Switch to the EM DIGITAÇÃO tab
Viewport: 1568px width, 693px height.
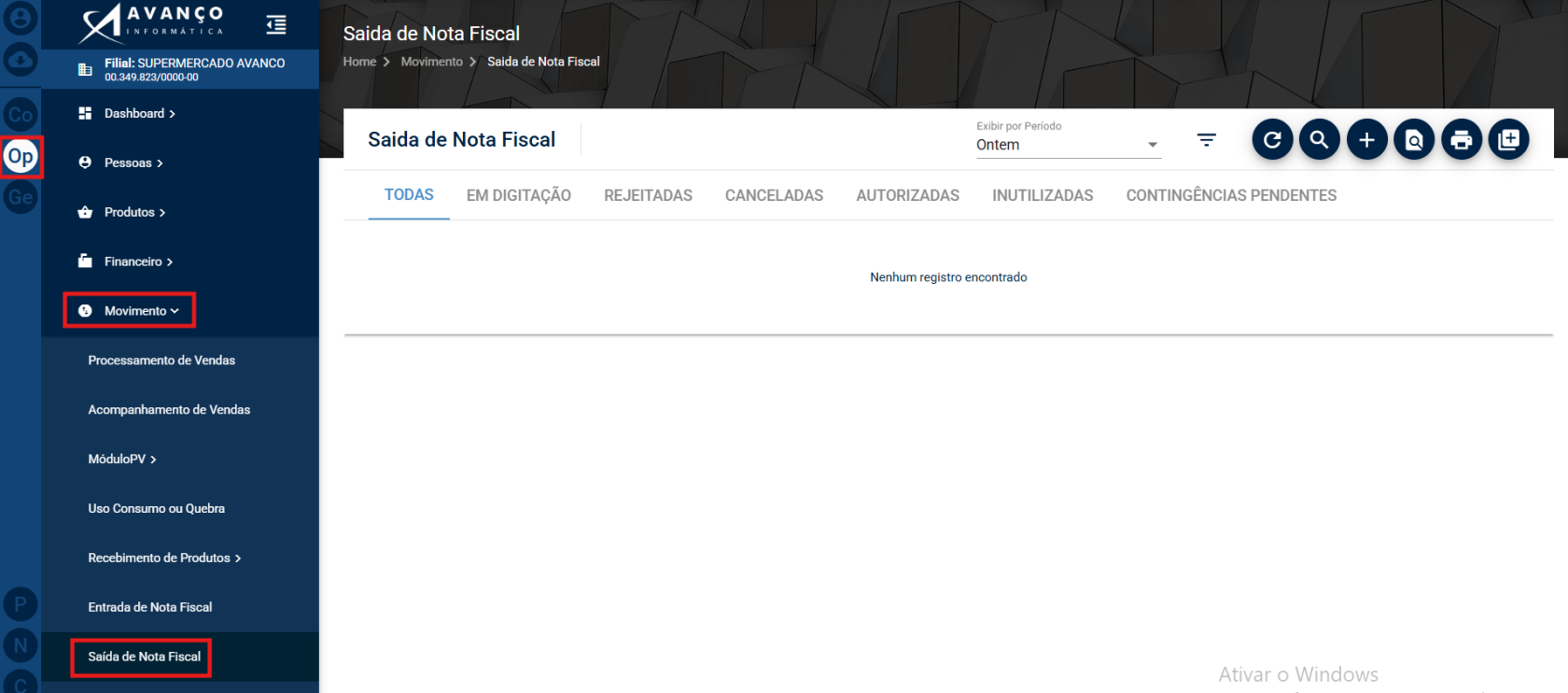point(519,195)
